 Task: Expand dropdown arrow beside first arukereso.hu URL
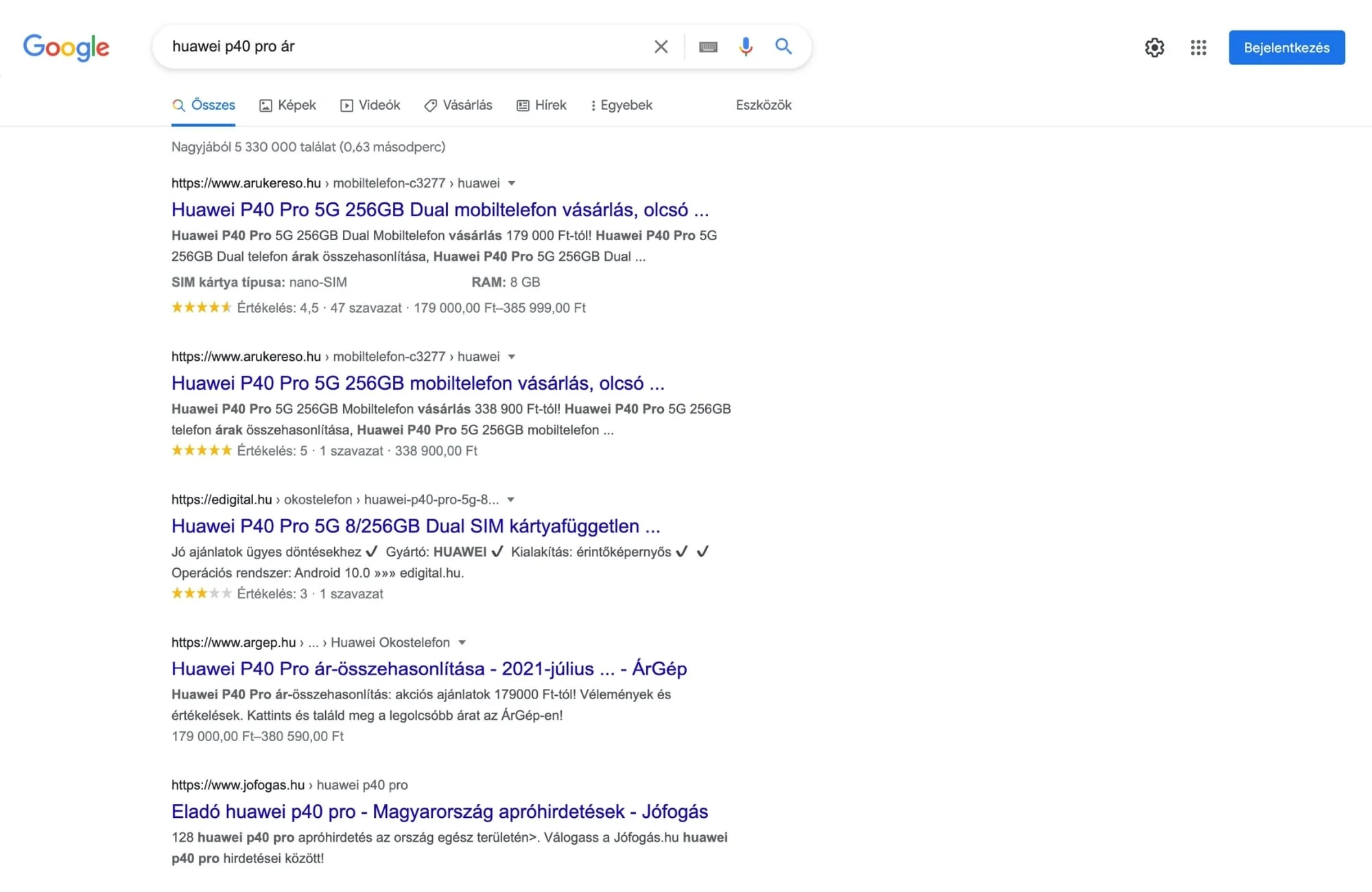tap(512, 183)
